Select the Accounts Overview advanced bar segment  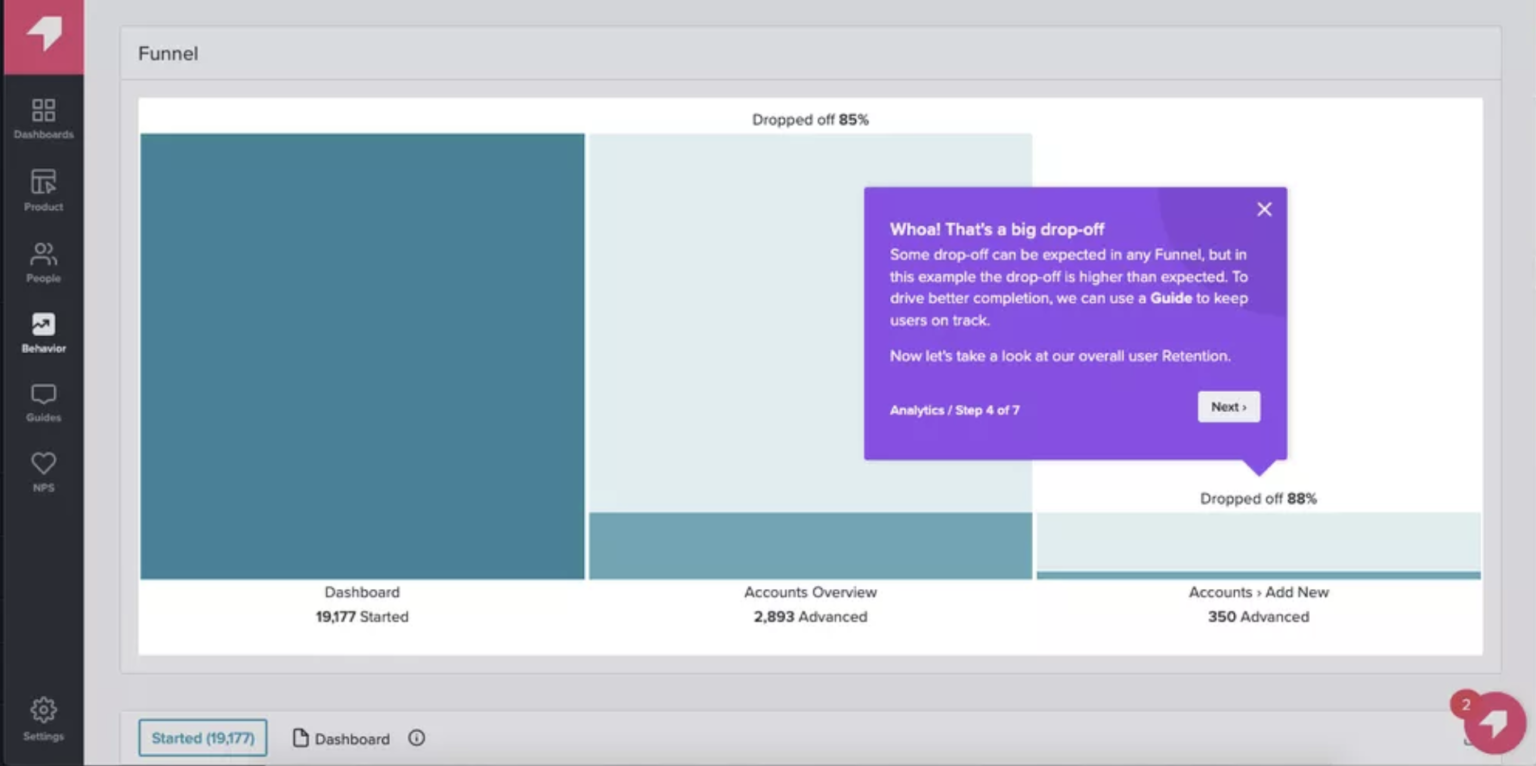click(810, 546)
